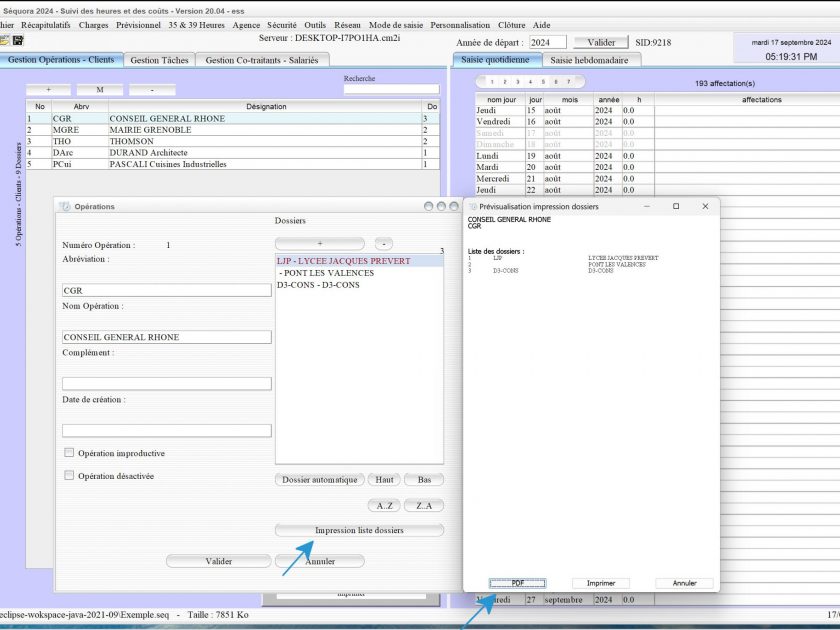Open the Mode de saisie menu
Screen dimensions: 840x630
(x=396, y=25)
